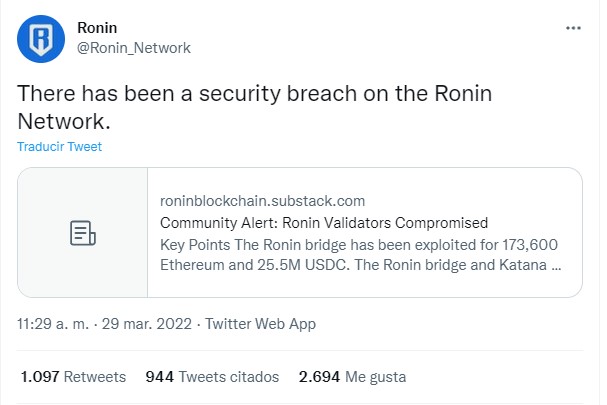Click the 1.097 retweet count number
The height and width of the screenshot is (405, 607).
(40, 376)
